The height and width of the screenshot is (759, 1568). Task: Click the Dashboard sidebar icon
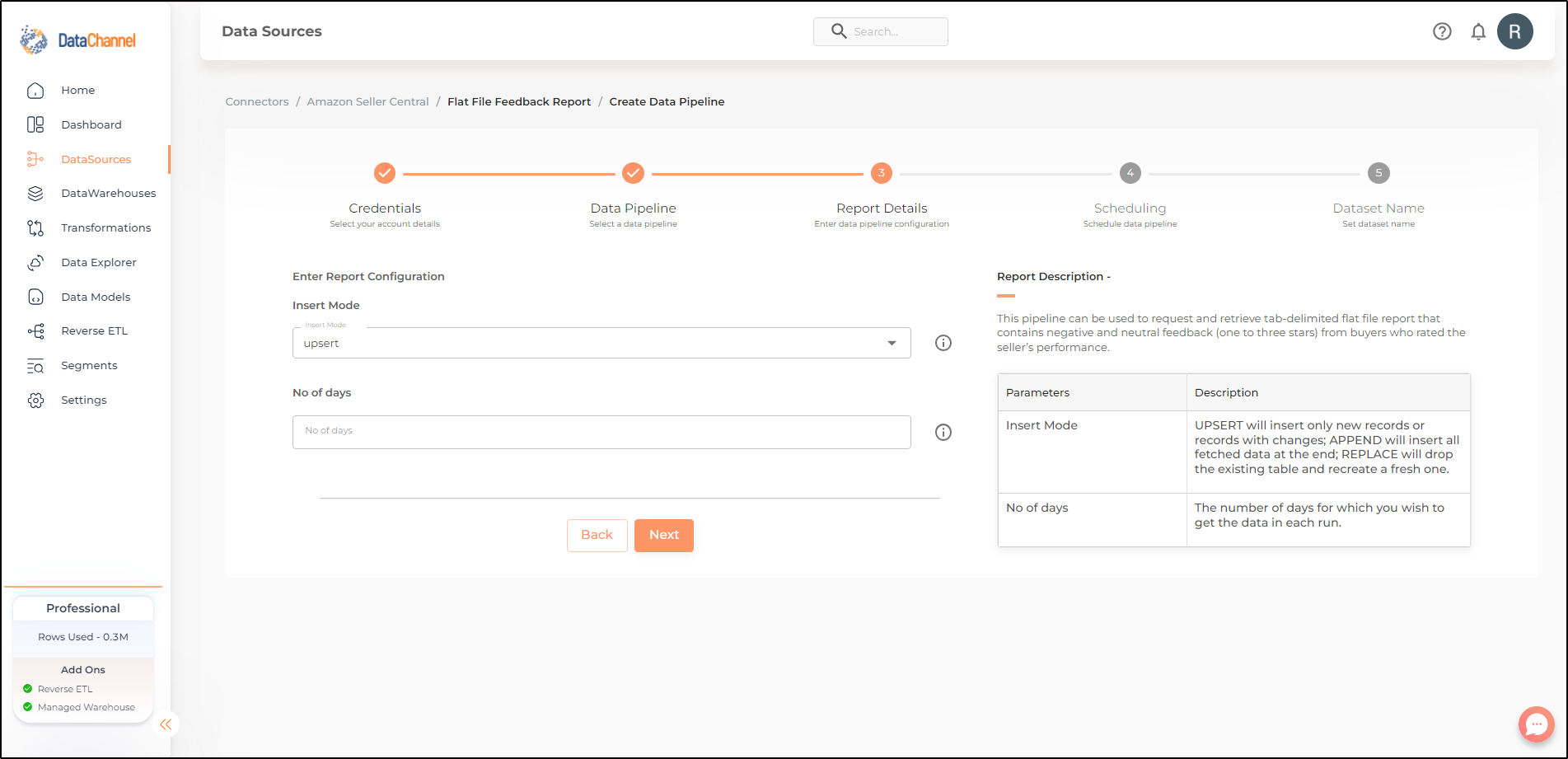[35, 124]
